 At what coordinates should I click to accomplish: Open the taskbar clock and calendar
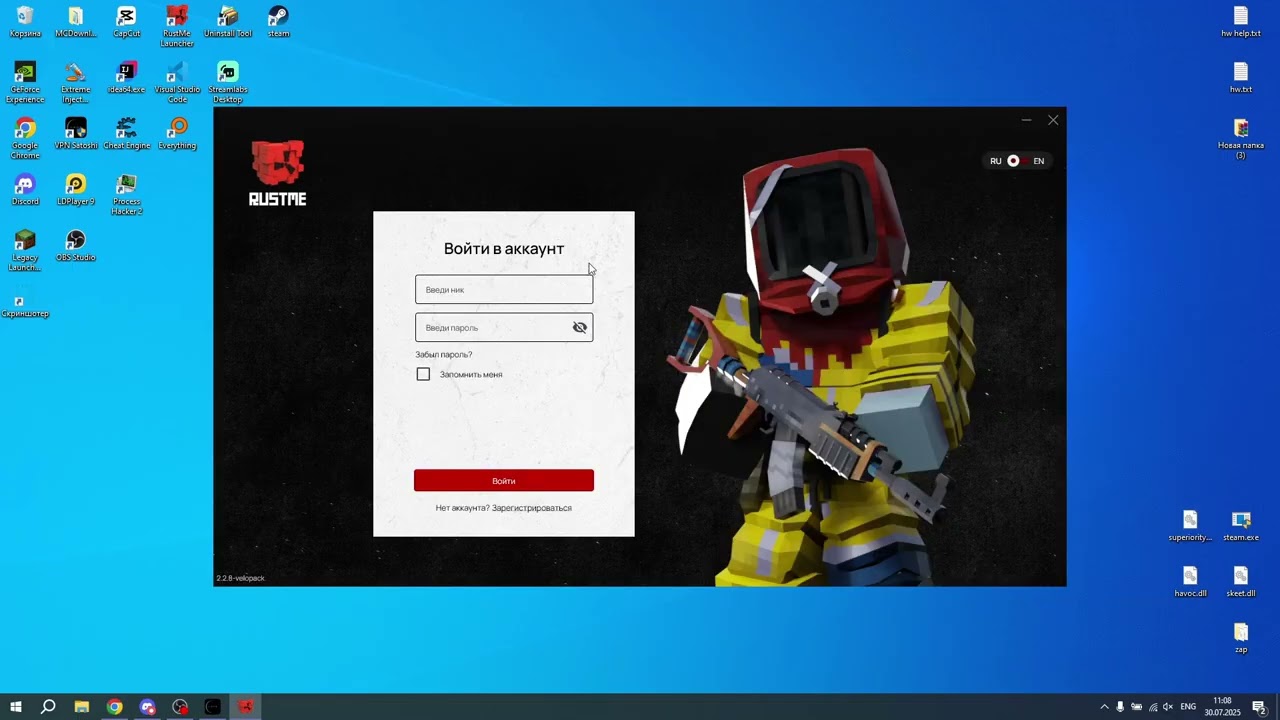click(x=1222, y=707)
